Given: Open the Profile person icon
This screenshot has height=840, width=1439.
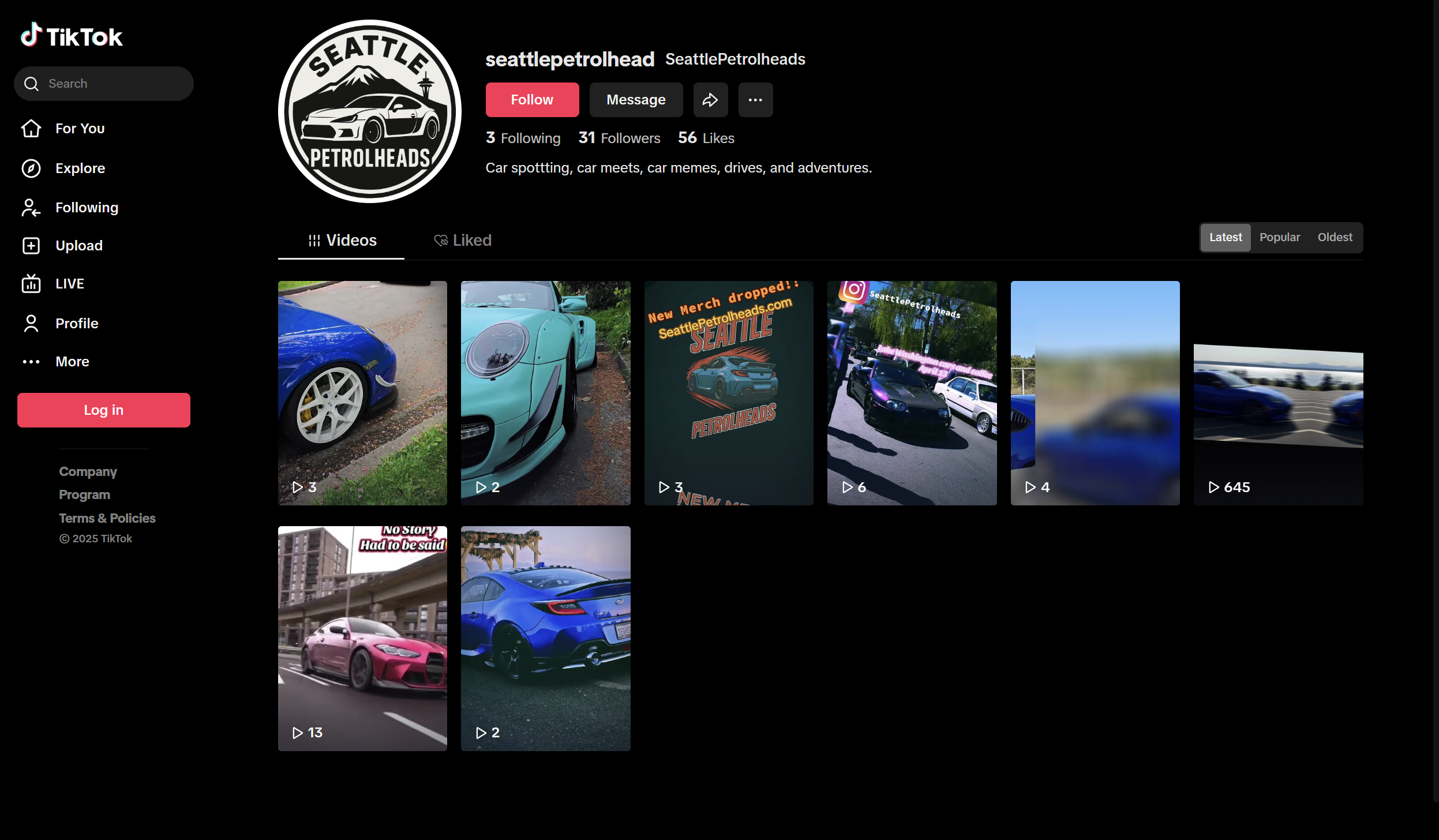Looking at the screenshot, I should (31, 324).
